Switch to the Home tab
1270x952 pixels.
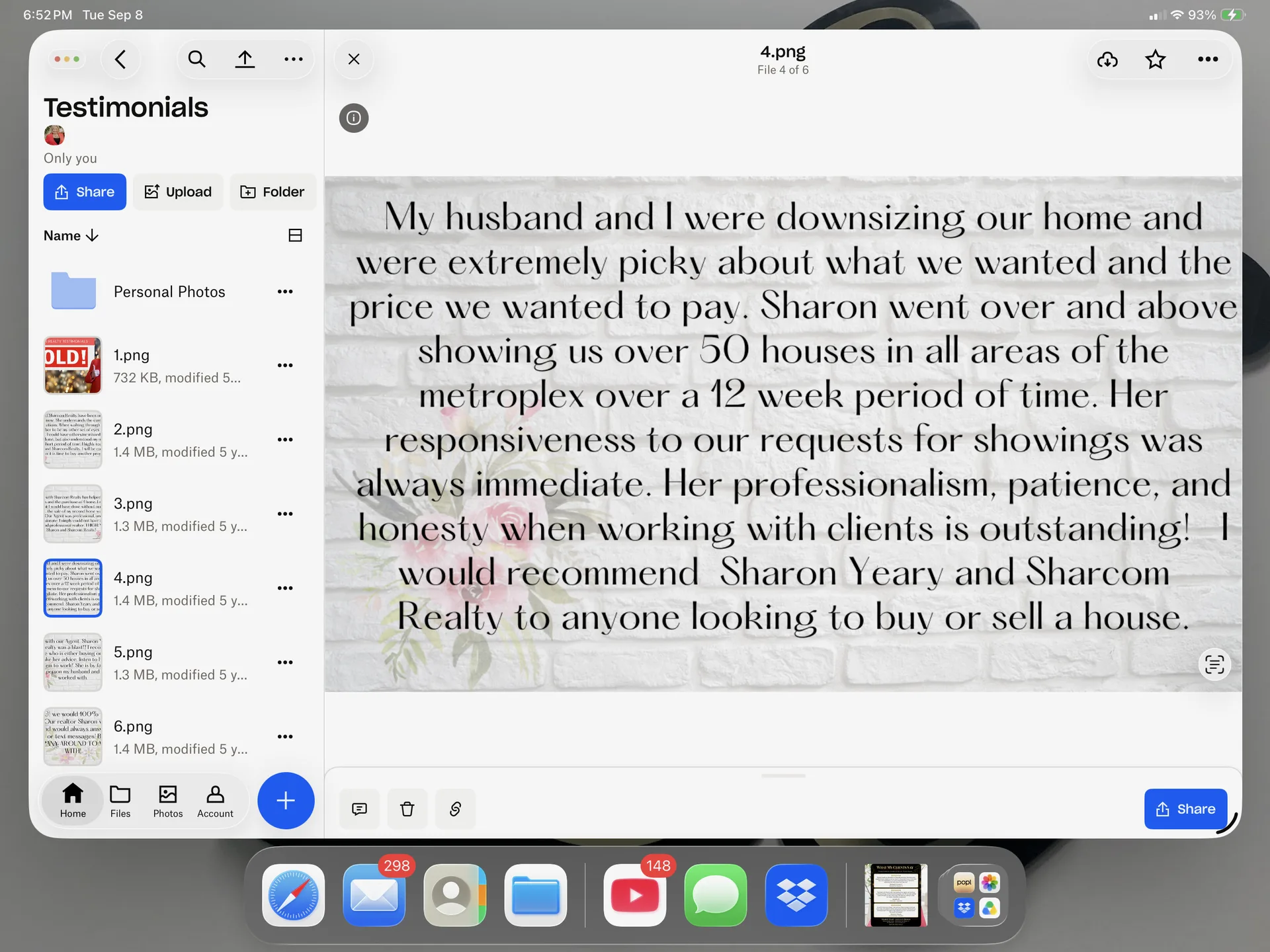click(73, 801)
